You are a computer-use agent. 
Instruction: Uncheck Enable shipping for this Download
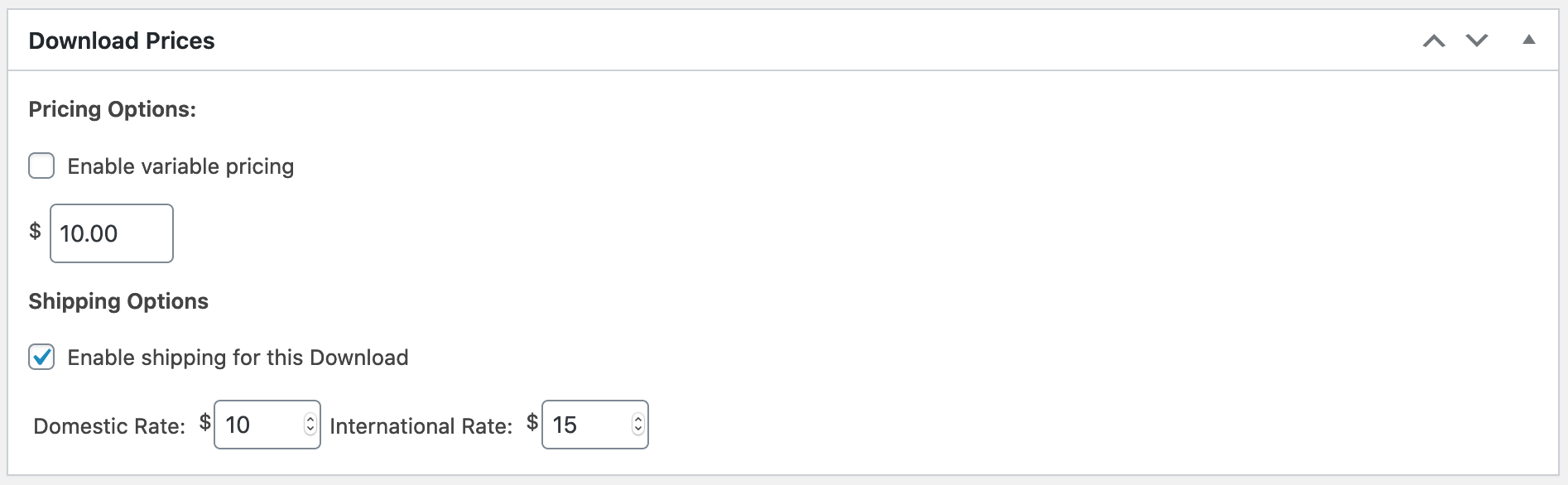pyautogui.click(x=41, y=357)
